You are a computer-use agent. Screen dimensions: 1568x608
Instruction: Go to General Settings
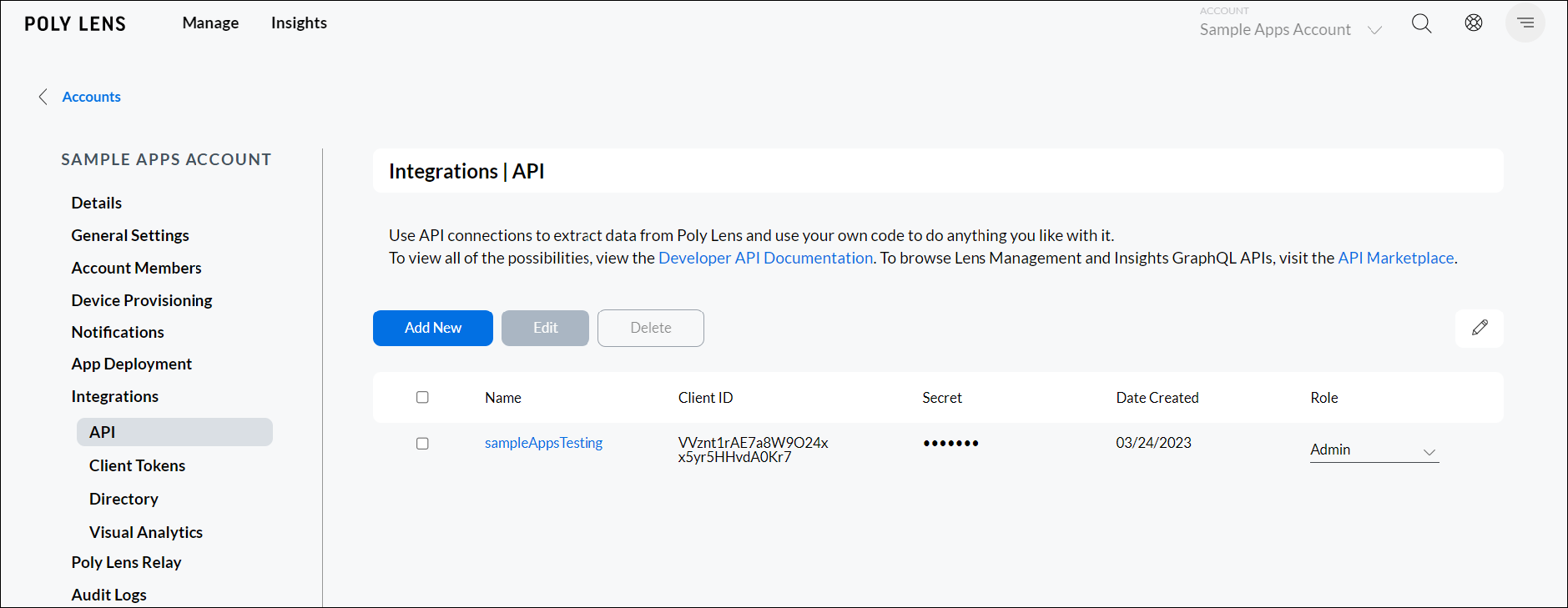[x=130, y=235]
